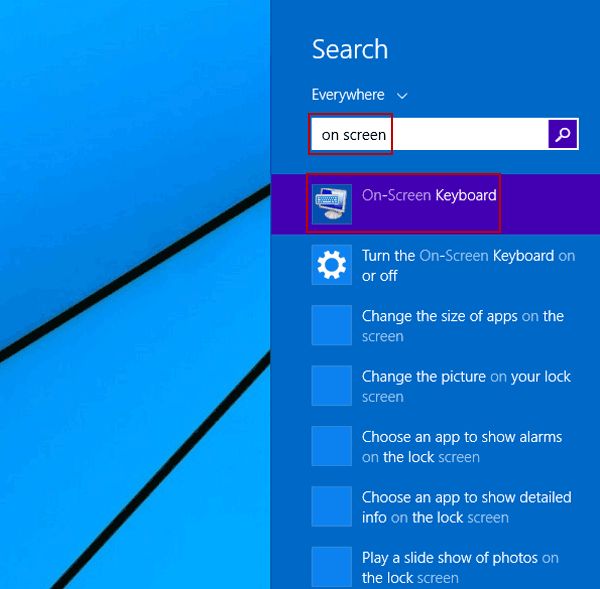Open Turn the On-Screen Keyboard on or off
The height and width of the screenshot is (589, 600).
point(435,265)
